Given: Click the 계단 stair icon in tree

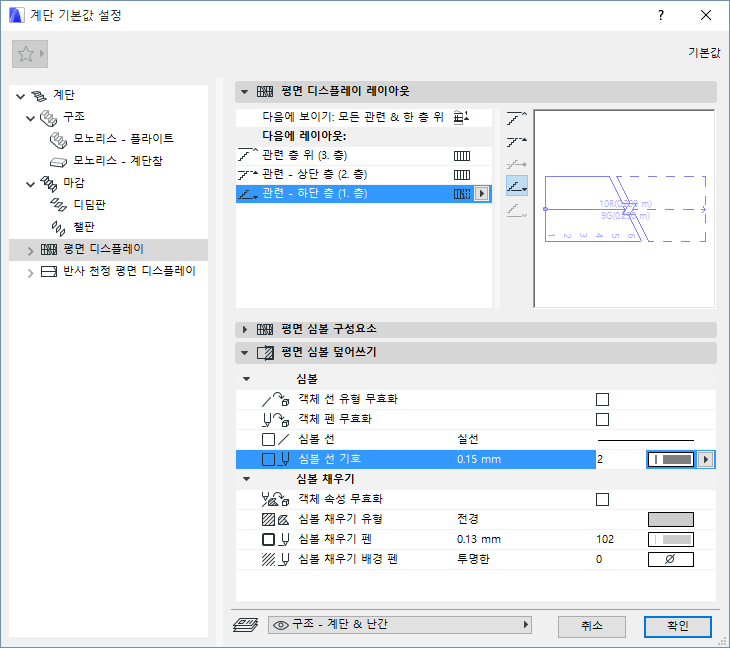Looking at the screenshot, I should coord(39,95).
